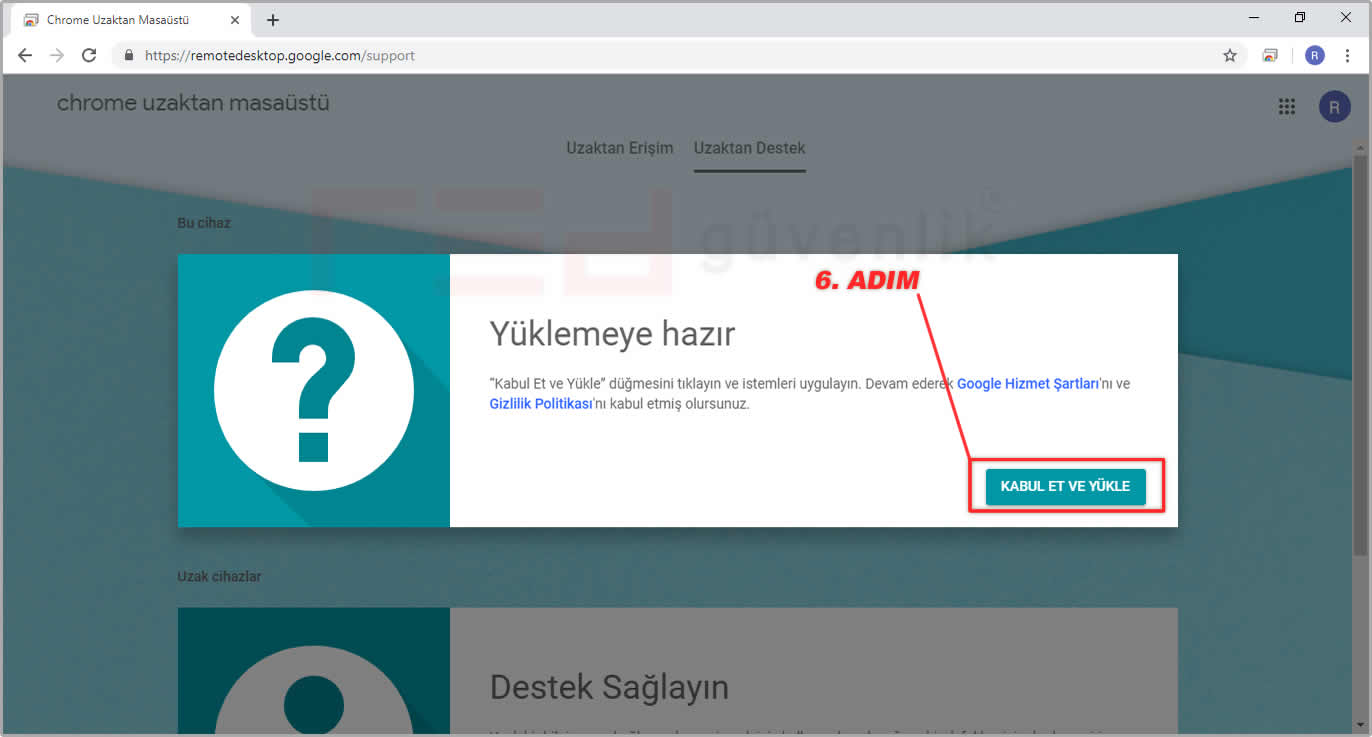The height and width of the screenshot is (737, 1372).
Task: Click the Destek Sağlayın heading
Action: pos(609,688)
